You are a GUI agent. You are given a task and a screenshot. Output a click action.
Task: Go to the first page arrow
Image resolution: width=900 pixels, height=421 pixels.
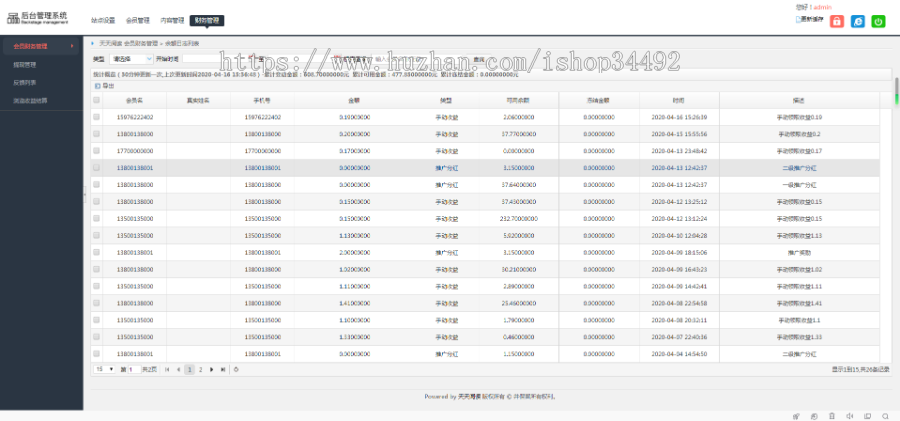[167, 369]
